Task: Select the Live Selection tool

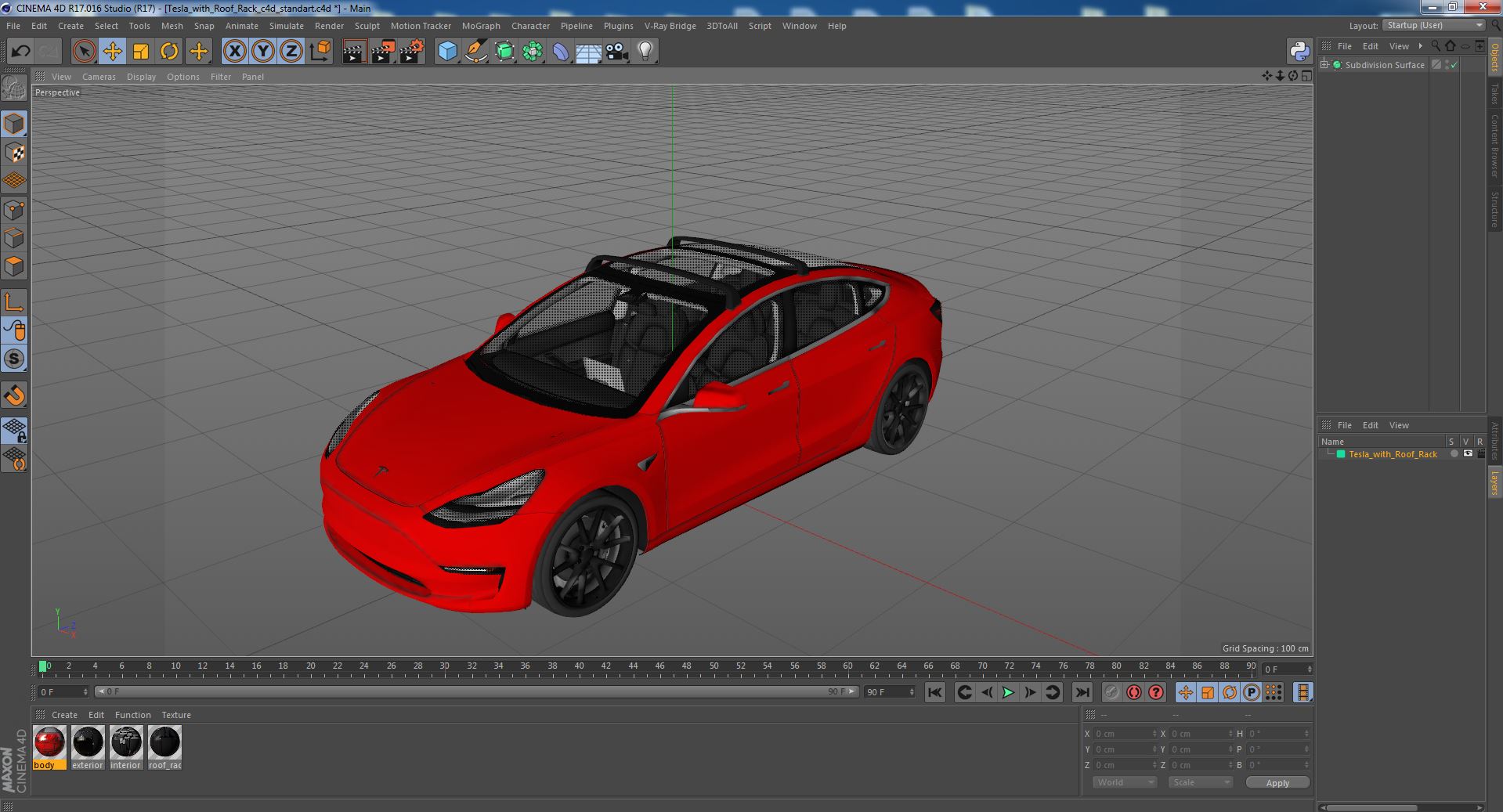Action: pyautogui.click(x=84, y=52)
